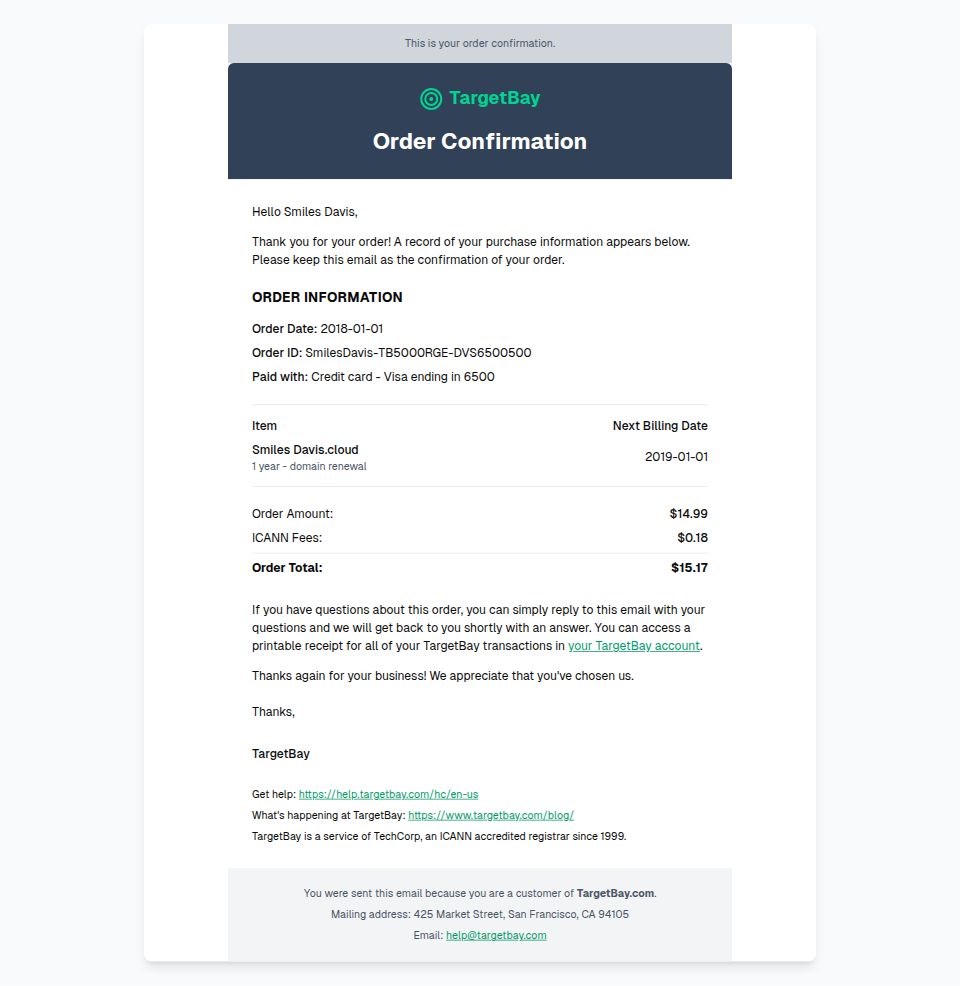This screenshot has width=960, height=986.
Task: Click the next billing date 2019-01-01
Action: click(x=676, y=457)
